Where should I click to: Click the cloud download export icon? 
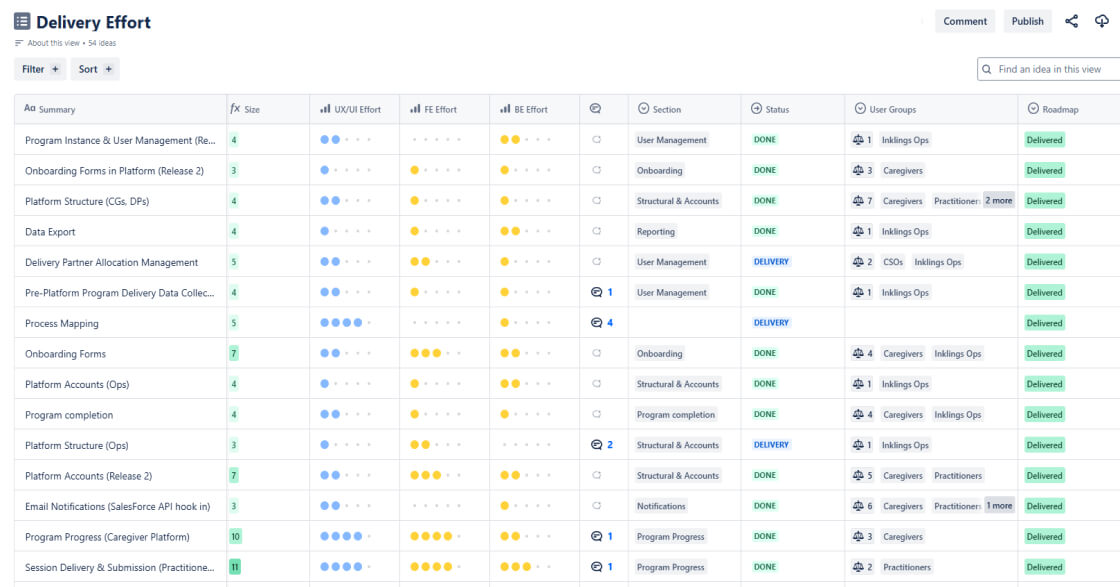click(x=1102, y=21)
